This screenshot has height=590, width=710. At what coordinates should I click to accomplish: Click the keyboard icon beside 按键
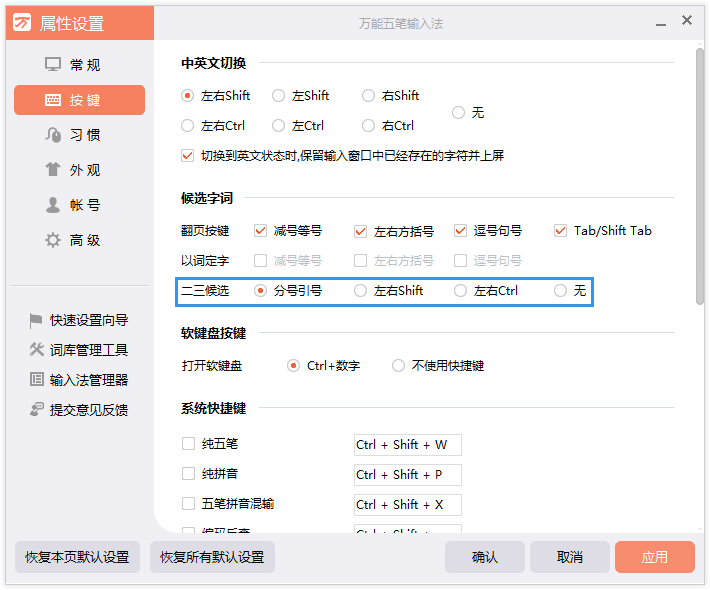53,100
